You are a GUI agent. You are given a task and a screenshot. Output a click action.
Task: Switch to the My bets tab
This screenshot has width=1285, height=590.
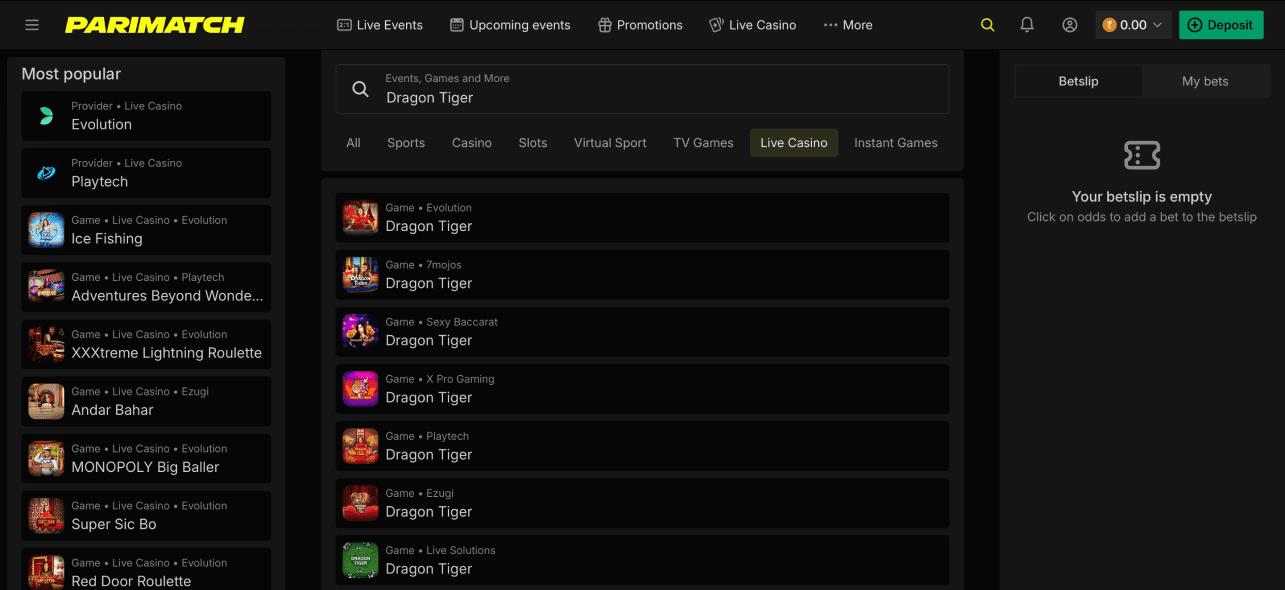point(1205,82)
